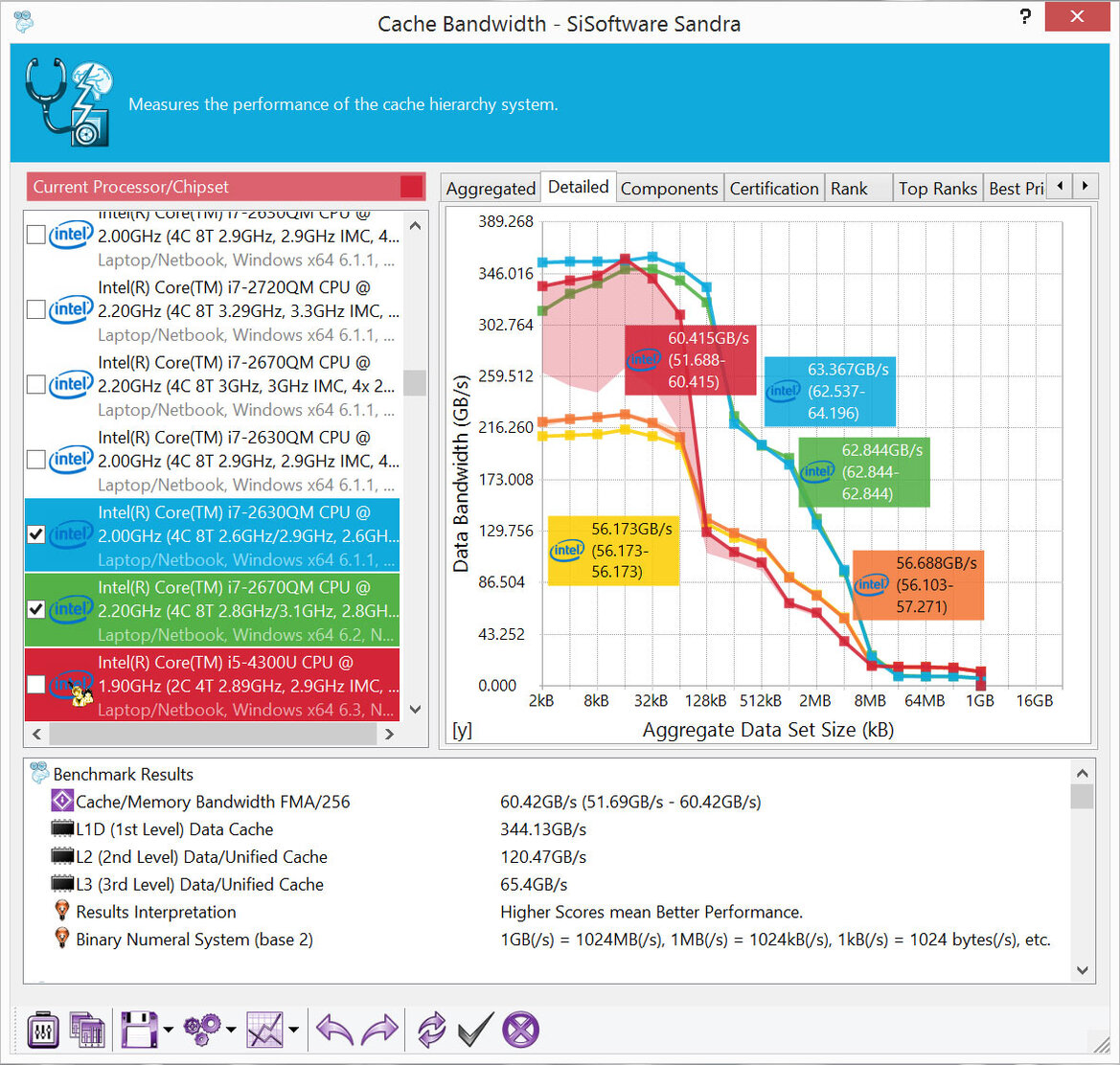The width and height of the screenshot is (1120, 1065).
Task: Click the Intel logo in the 63.367GB/s tooltip
Action: 784,391
